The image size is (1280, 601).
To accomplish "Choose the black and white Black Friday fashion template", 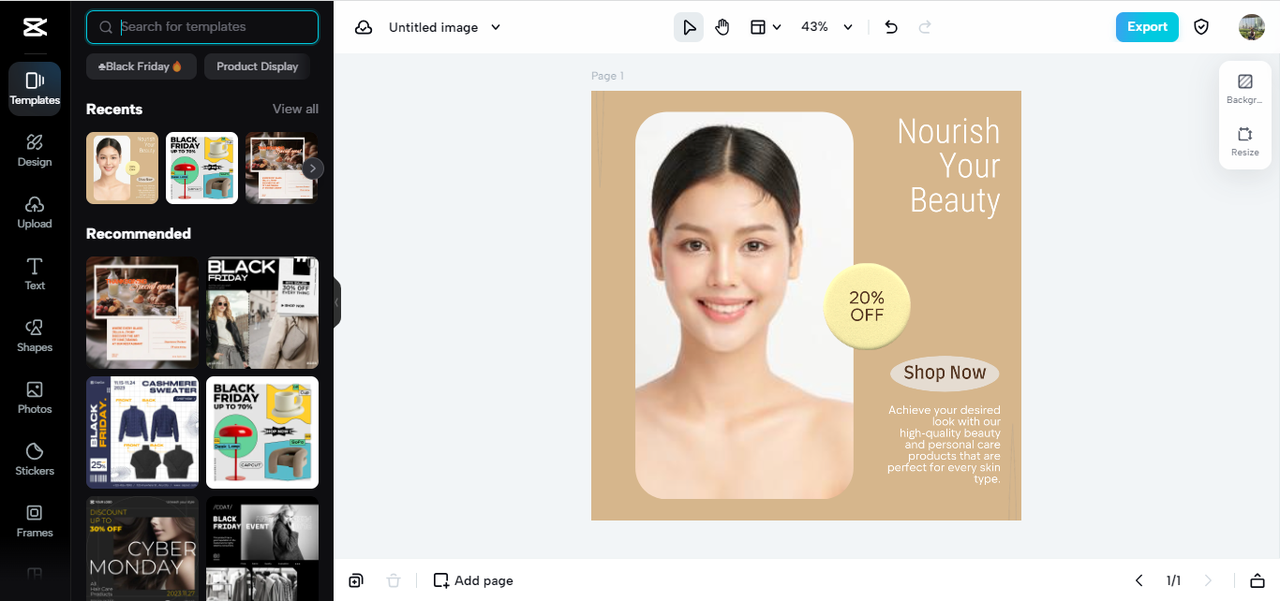I will pos(262,312).
